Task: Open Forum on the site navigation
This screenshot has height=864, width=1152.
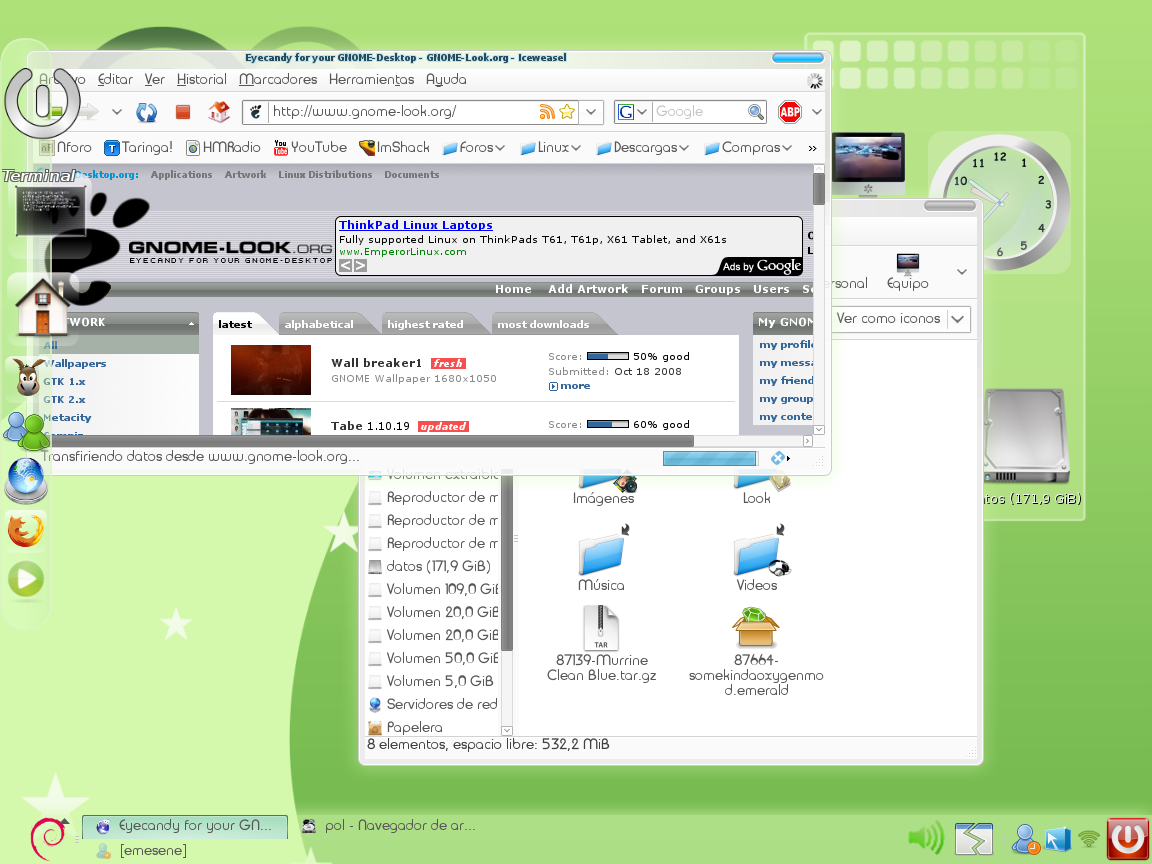Action: [x=661, y=289]
